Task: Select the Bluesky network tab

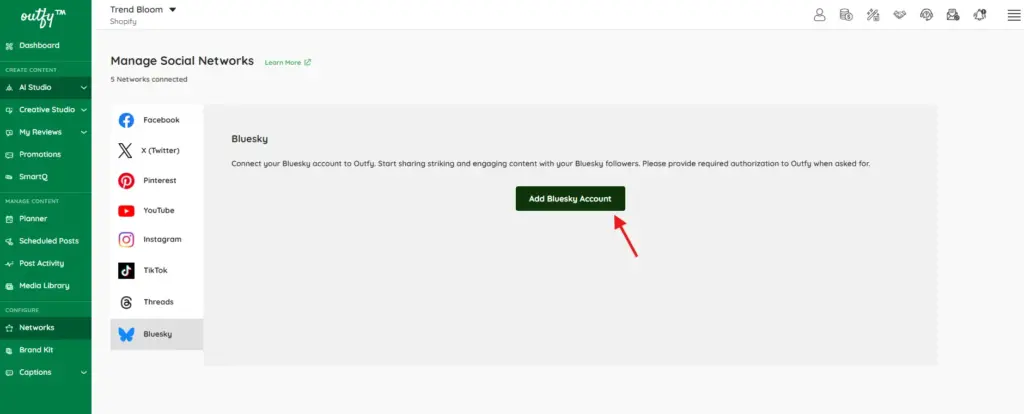Action: (x=157, y=334)
